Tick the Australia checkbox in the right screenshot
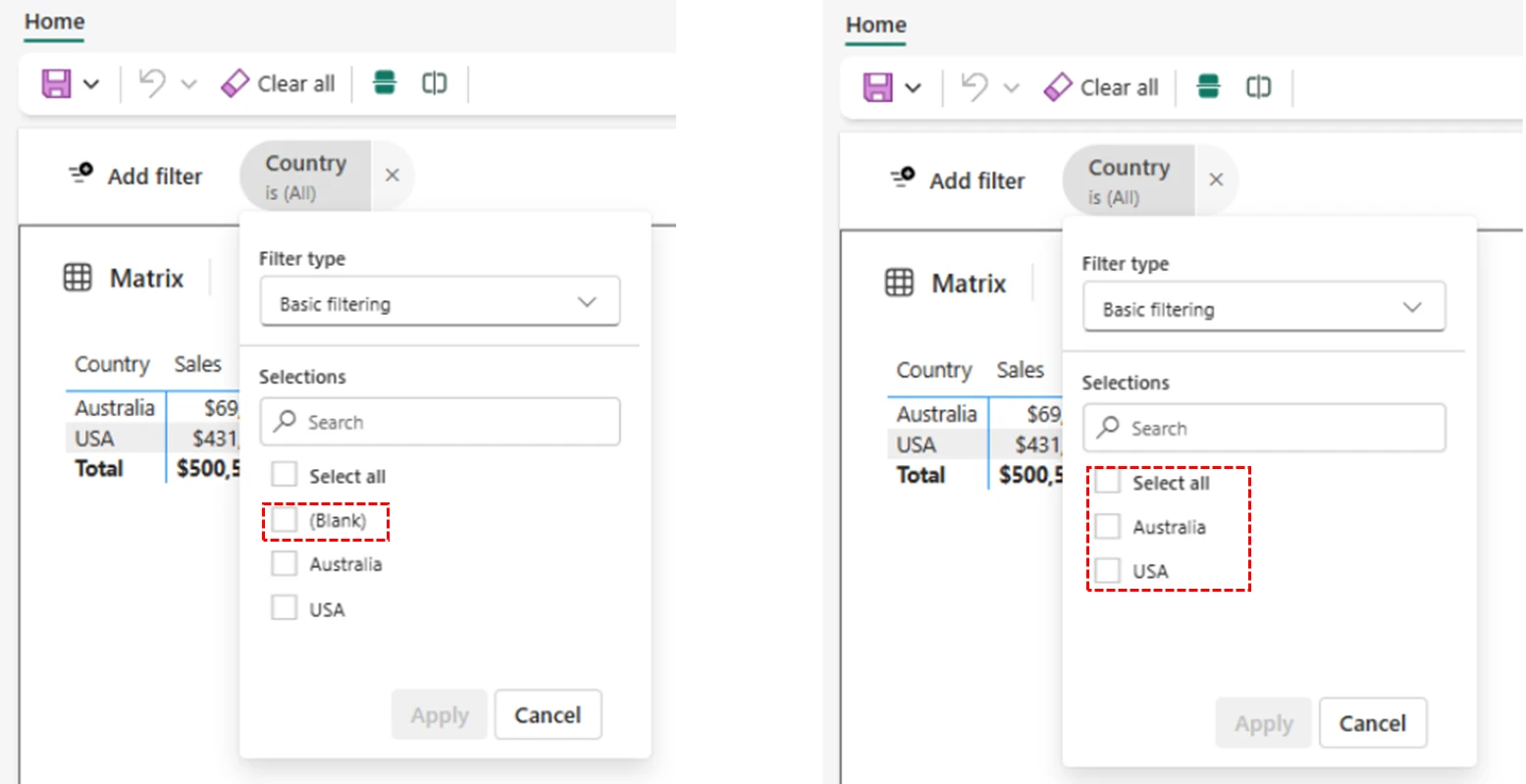Viewport: 1526px width, 784px height. [x=1108, y=527]
